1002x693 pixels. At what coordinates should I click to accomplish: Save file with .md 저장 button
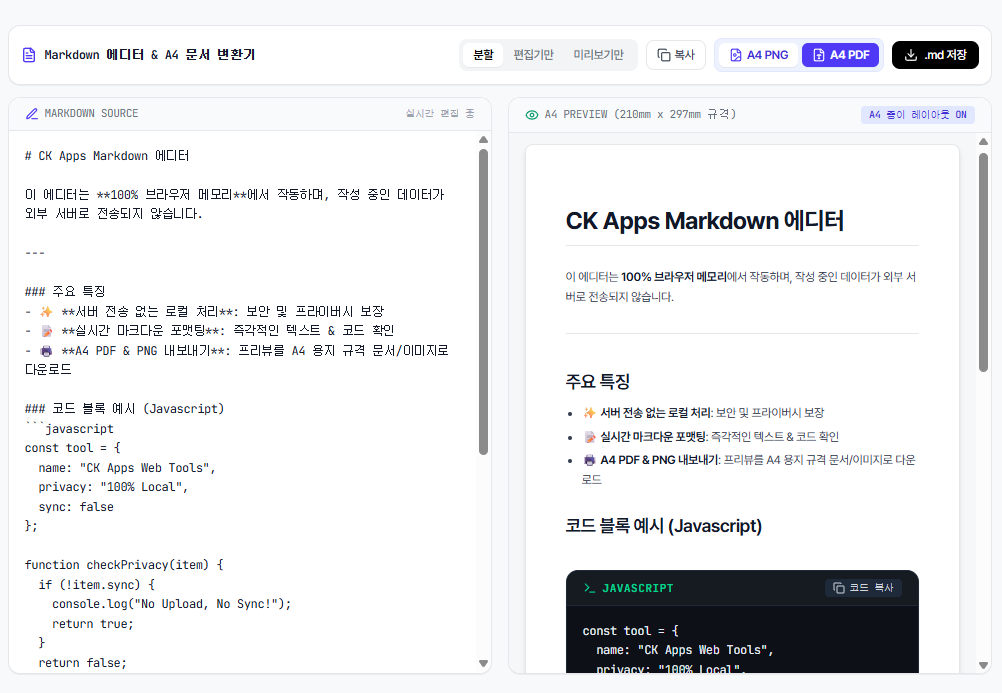(x=935, y=55)
